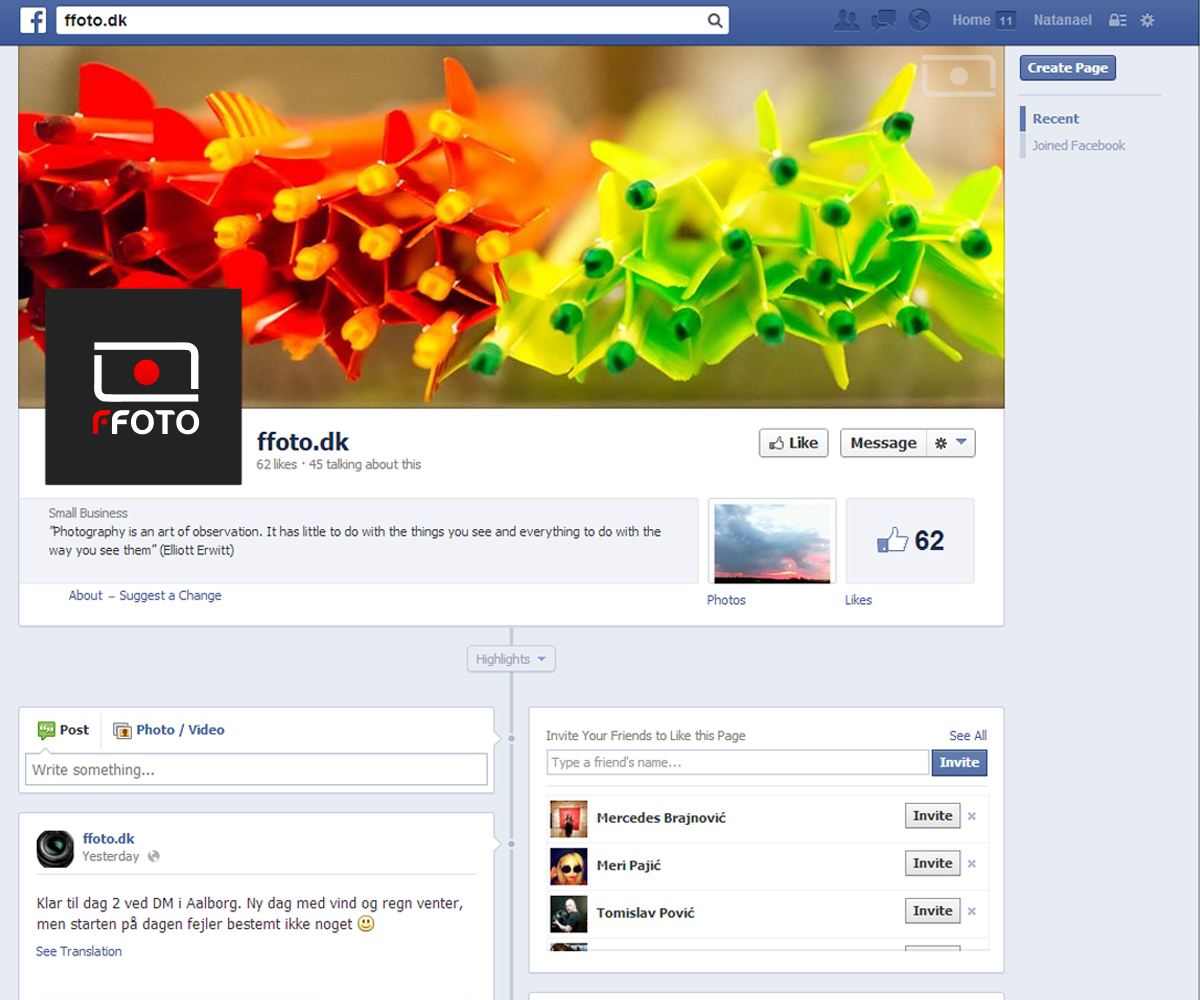Remove Meri Pajić invite suggestion
Screen dimensions: 1200x1000
coord(972,864)
